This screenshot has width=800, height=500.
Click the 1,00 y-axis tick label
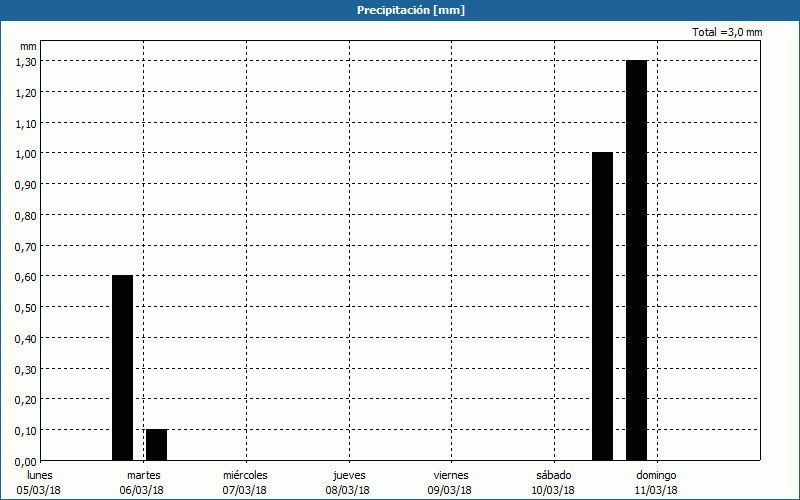(26, 153)
